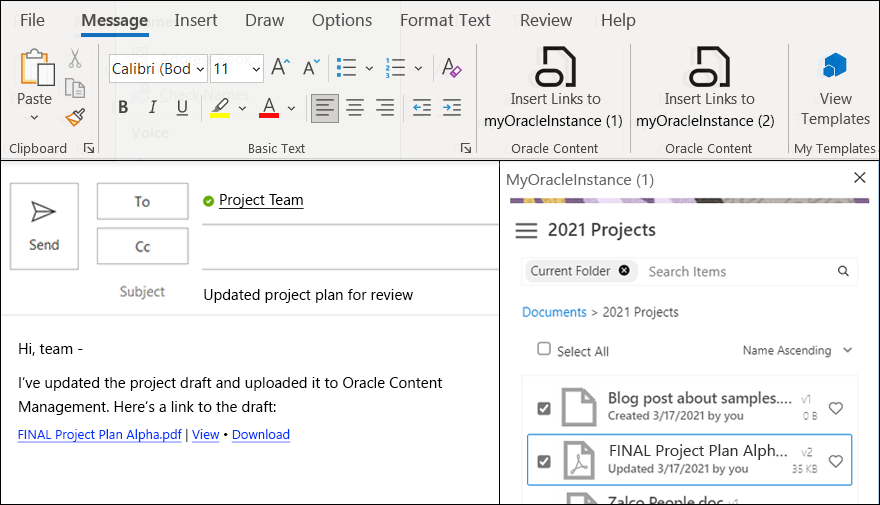Increase paragraph indent
This screenshot has height=505, width=880.
pos(452,108)
